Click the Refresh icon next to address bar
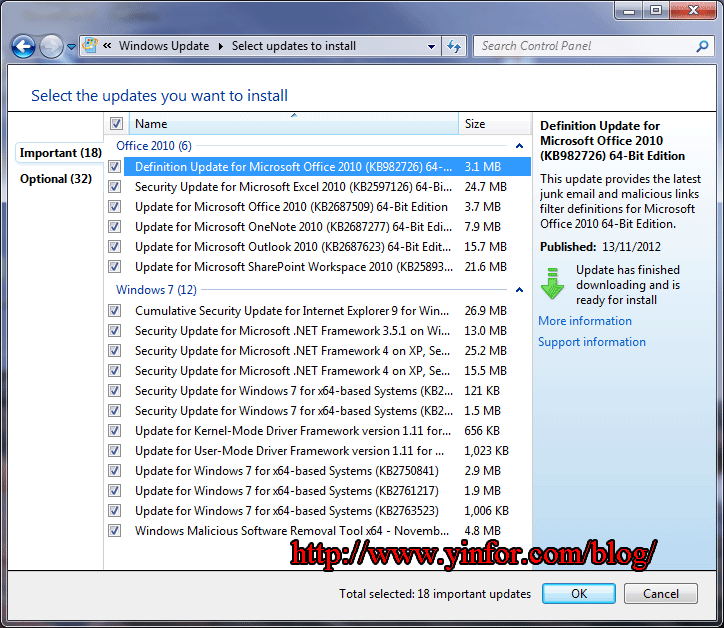The width and height of the screenshot is (724, 628). pos(454,46)
